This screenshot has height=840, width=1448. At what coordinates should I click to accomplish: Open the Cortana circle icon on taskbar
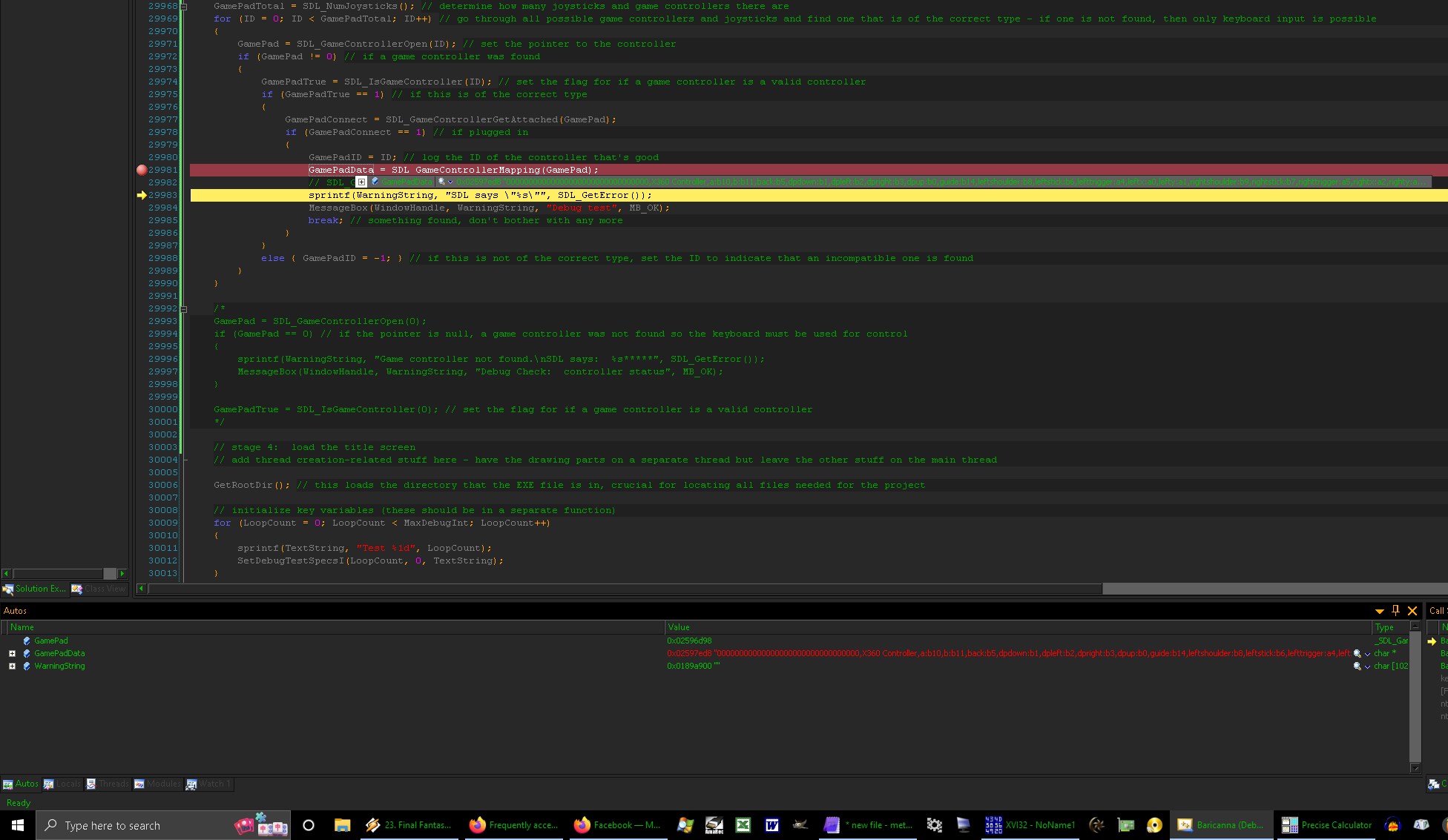(x=309, y=825)
